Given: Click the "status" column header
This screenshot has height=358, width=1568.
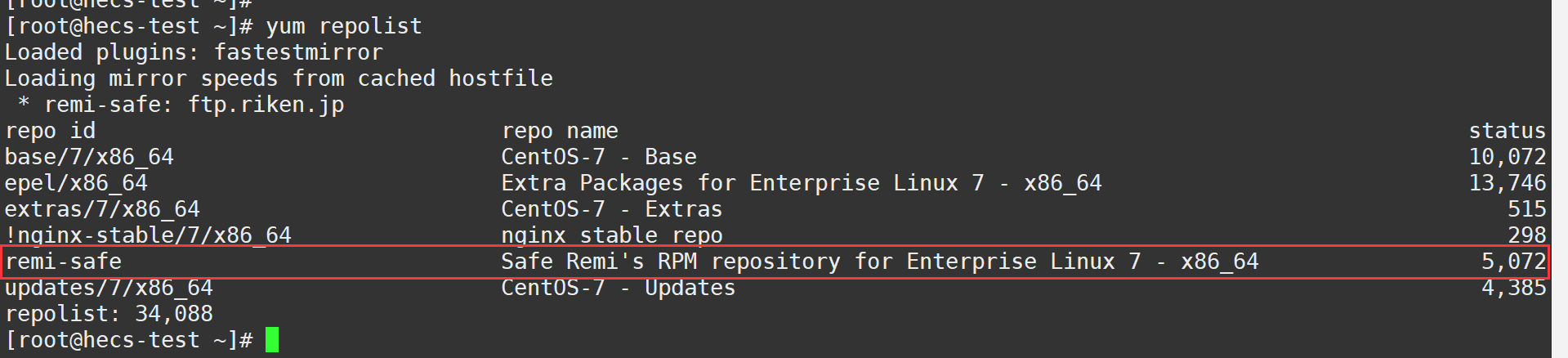Looking at the screenshot, I should [1507, 131].
